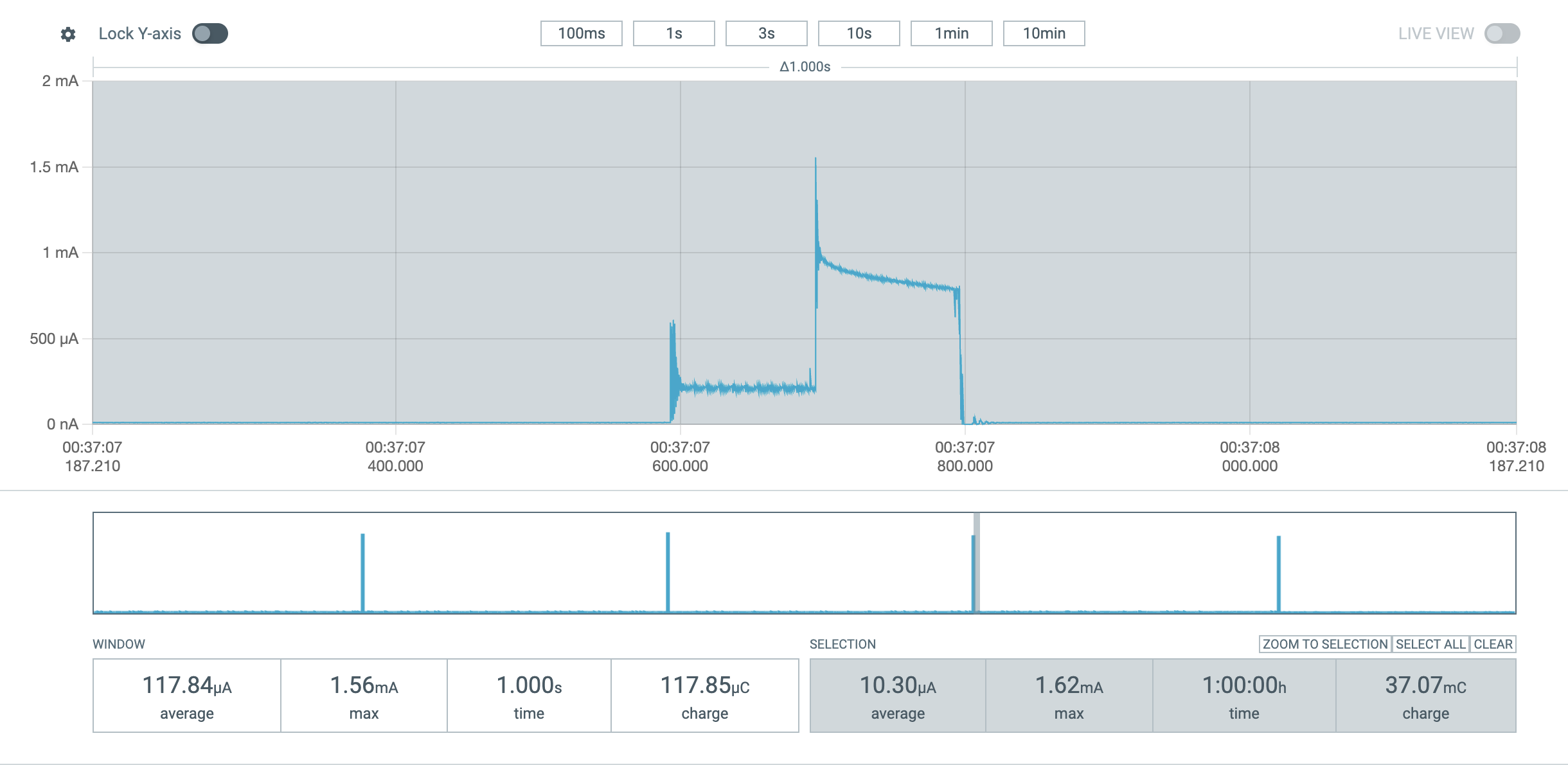Screen dimensions: 1568x765
Task: Click the 1.5 mA y-axis label
Action: coord(54,167)
